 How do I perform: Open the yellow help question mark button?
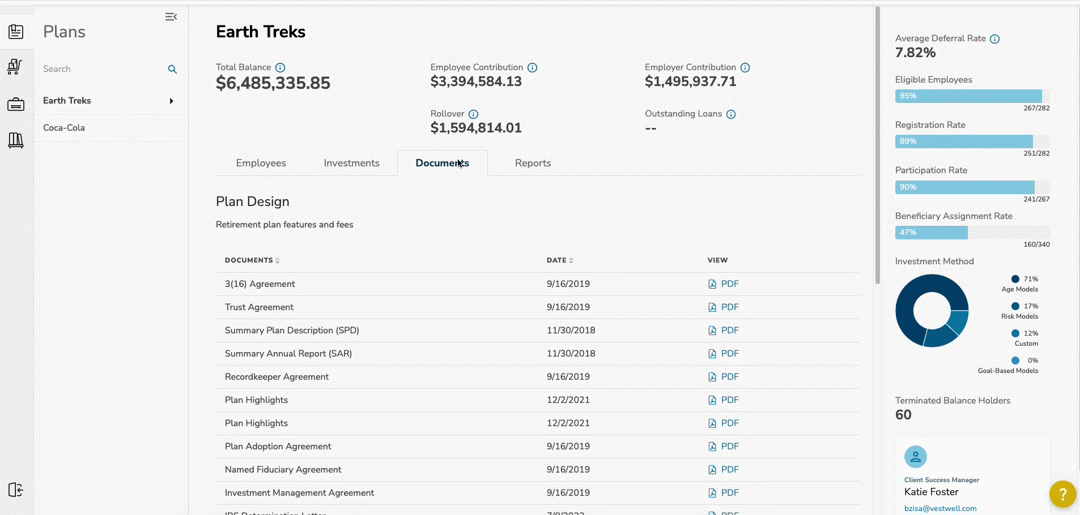coord(1062,494)
